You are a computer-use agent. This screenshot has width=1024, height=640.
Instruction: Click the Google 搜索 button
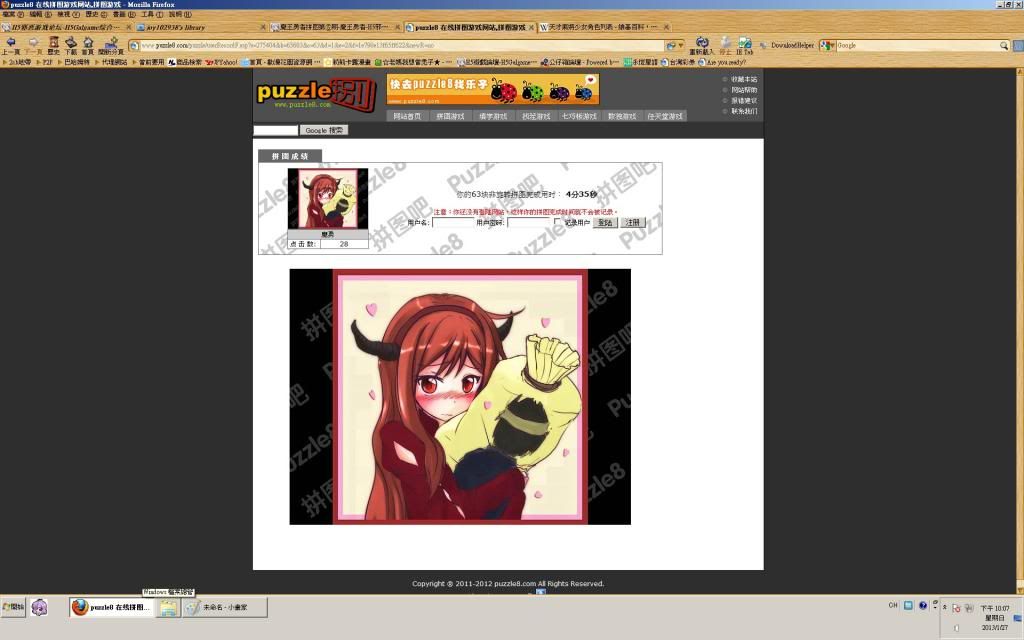(323, 131)
